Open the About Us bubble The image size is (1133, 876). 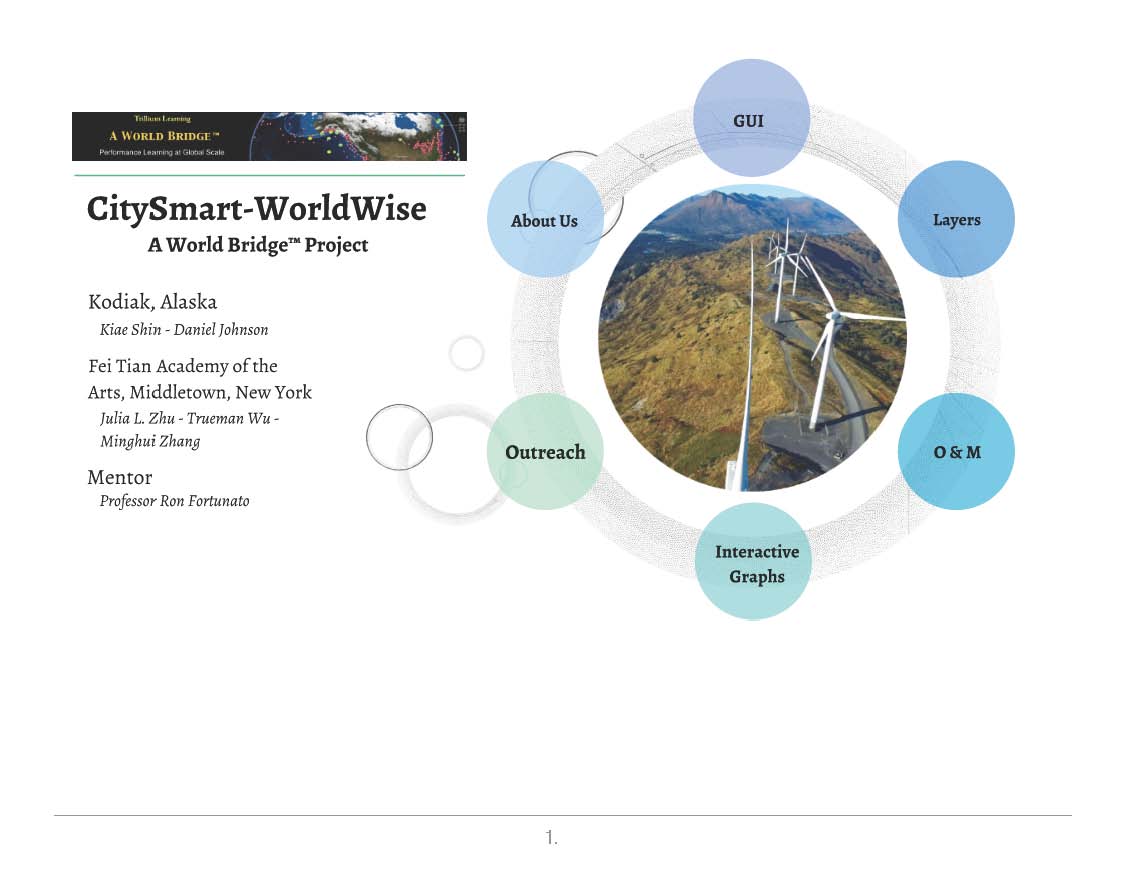coord(543,221)
